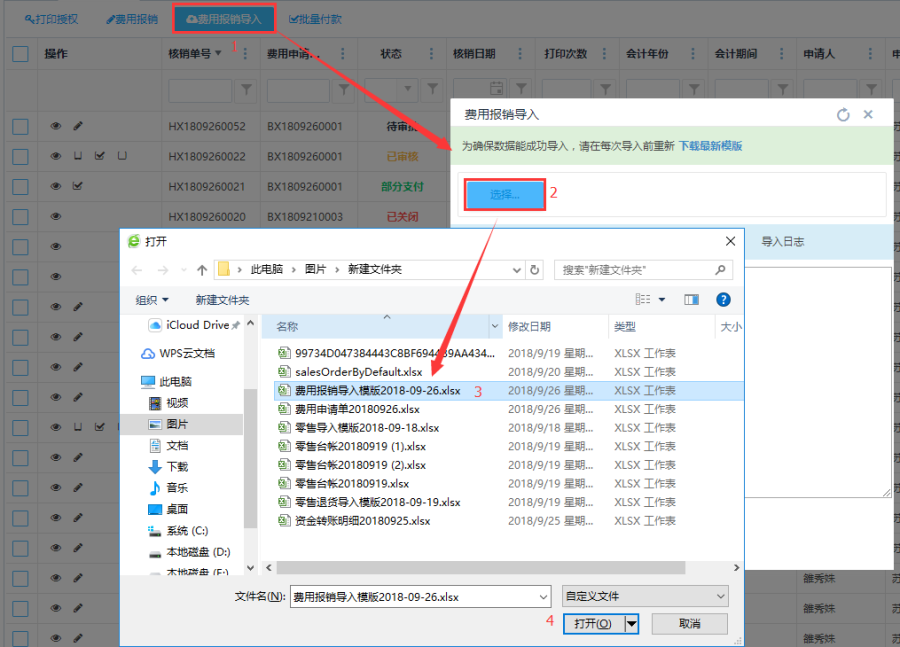
Task: Click the help question mark icon
Action: click(723, 299)
